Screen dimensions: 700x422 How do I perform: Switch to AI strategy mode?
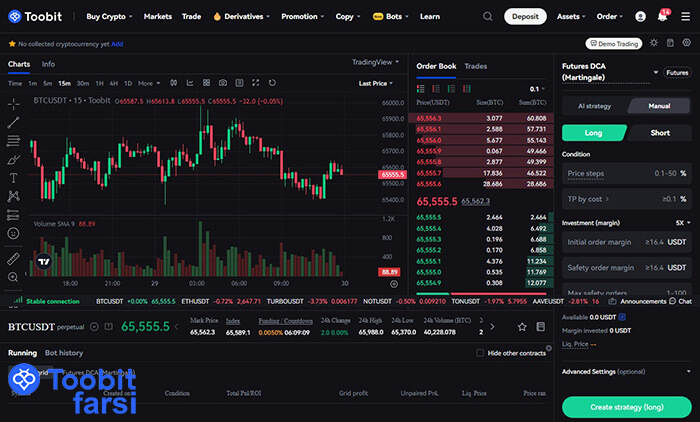click(x=594, y=105)
